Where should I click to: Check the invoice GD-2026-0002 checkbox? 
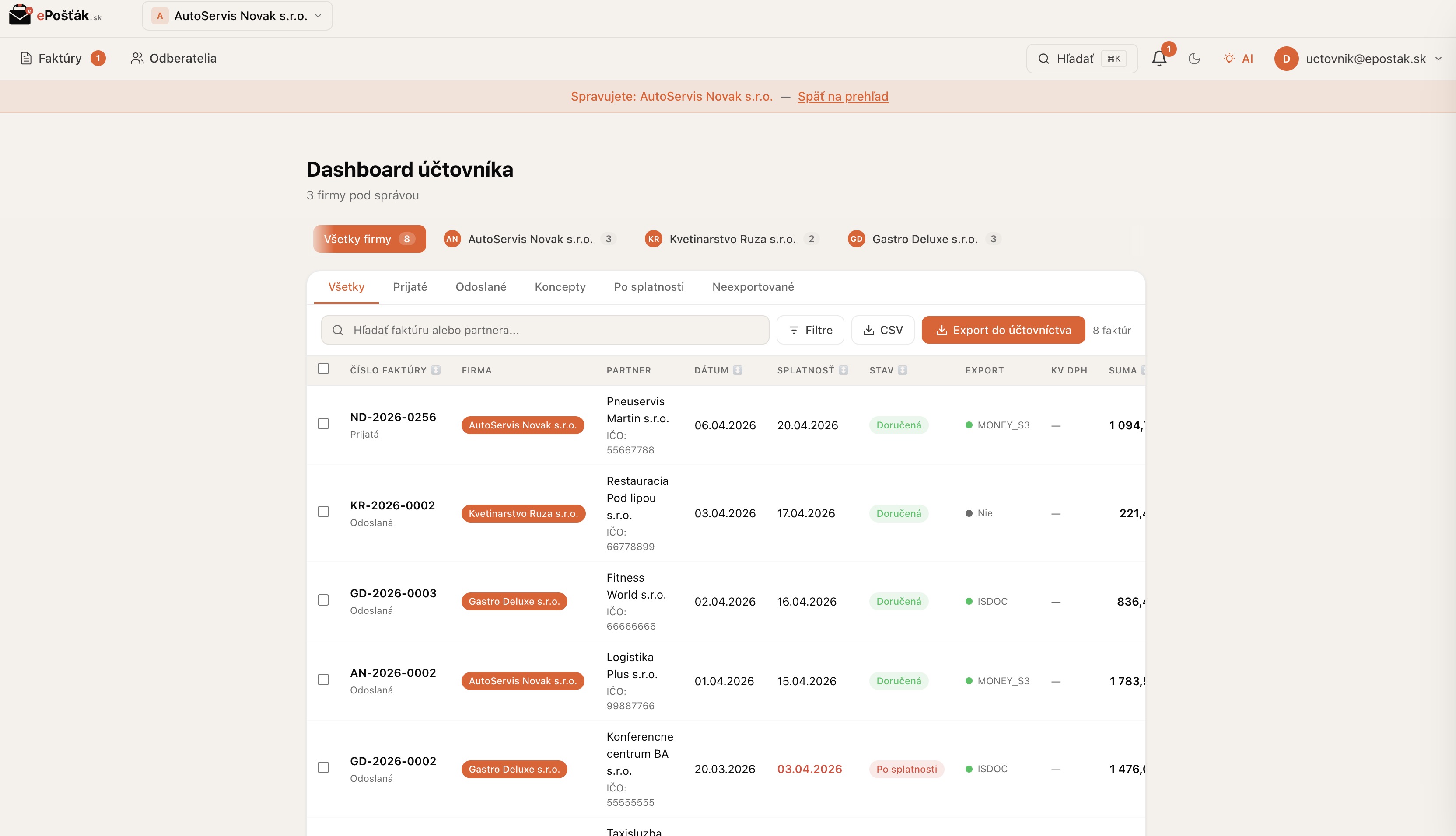coord(323,767)
